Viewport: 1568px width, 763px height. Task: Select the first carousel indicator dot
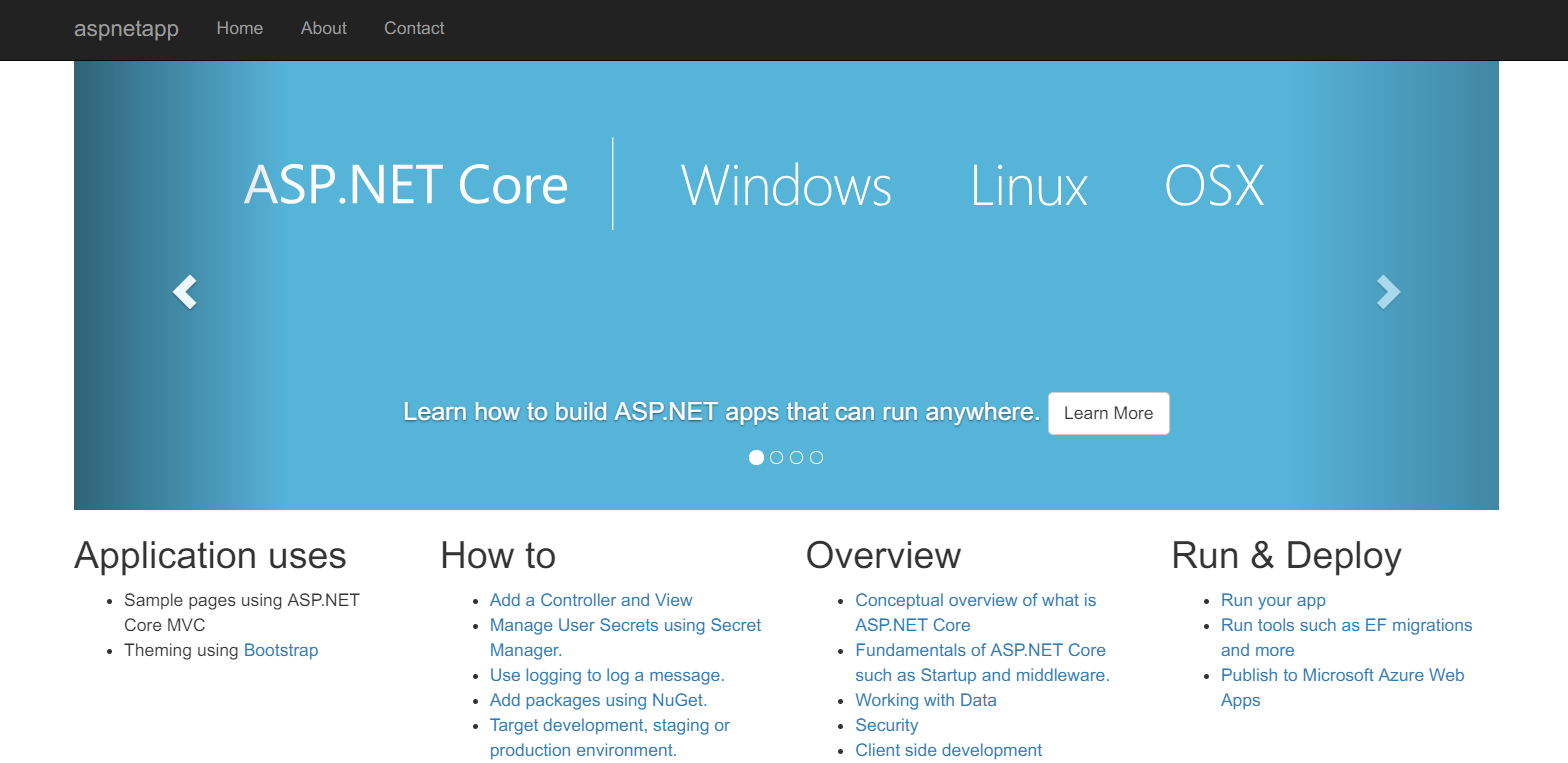click(x=756, y=457)
